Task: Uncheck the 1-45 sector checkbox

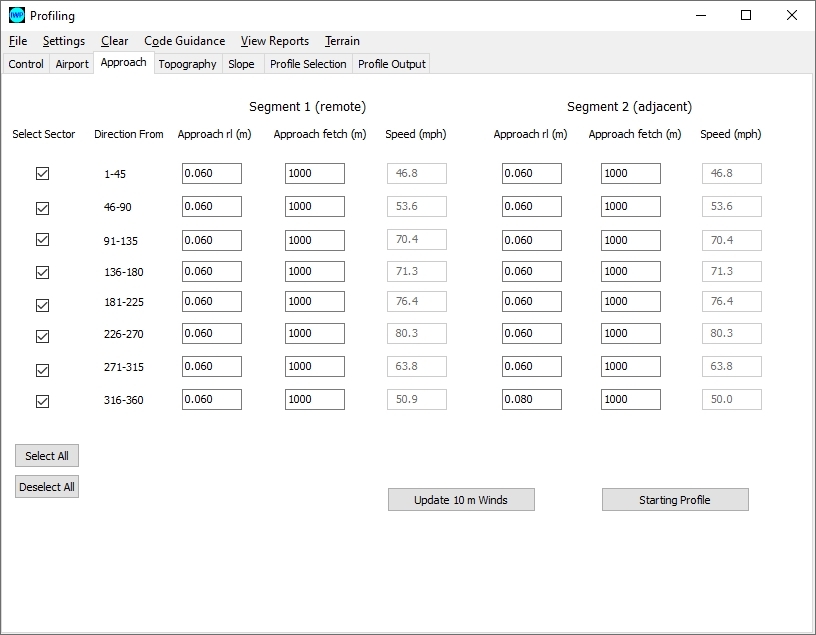Action: (x=42, y=173)
